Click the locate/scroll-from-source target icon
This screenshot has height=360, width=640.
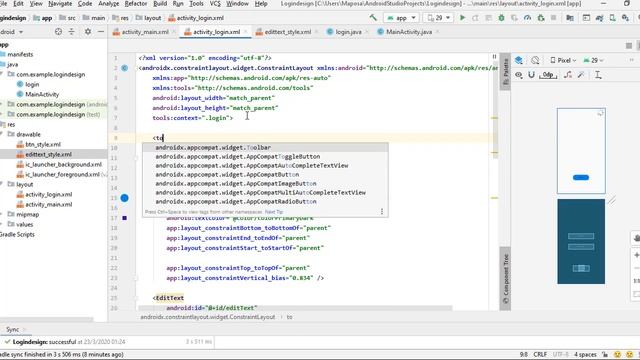(58, 31)
